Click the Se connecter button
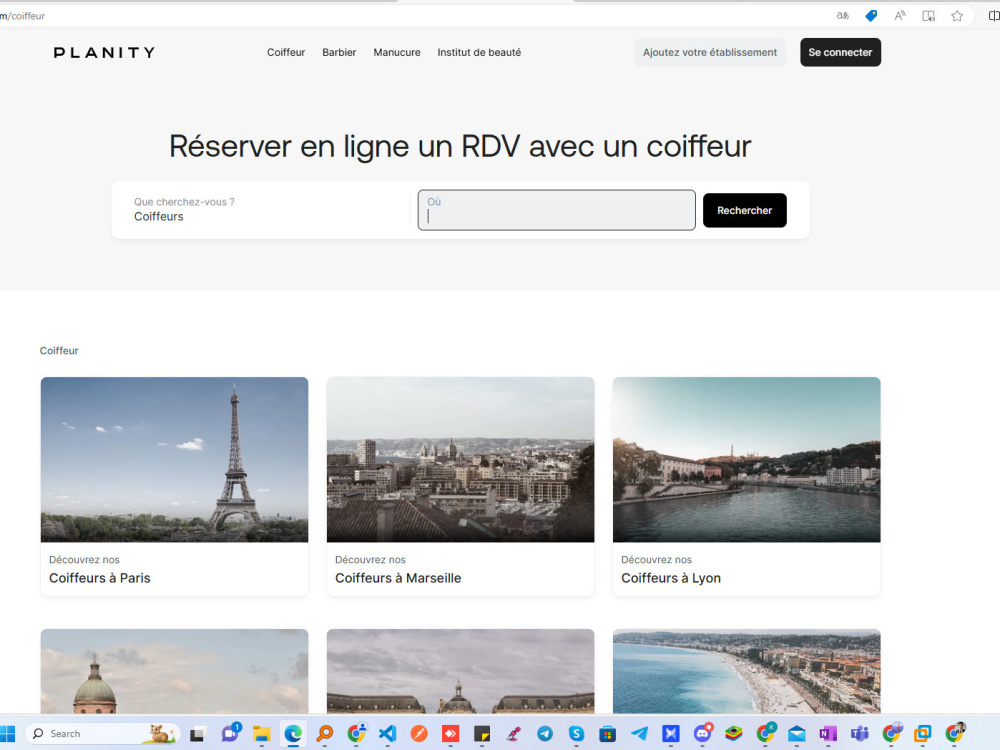 (840, 52)
